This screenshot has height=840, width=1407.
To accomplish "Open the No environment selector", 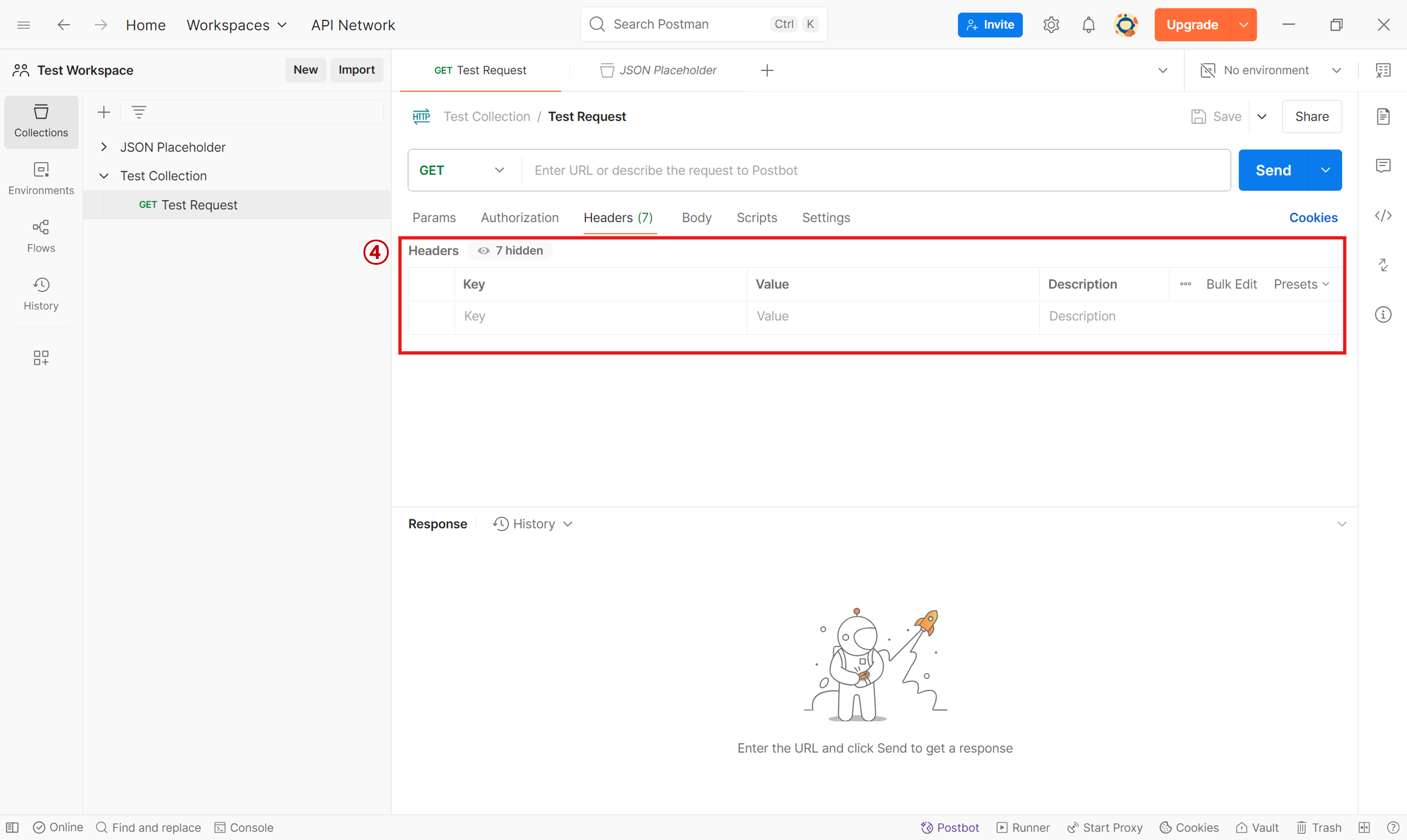I will [x=1271, y=70].
